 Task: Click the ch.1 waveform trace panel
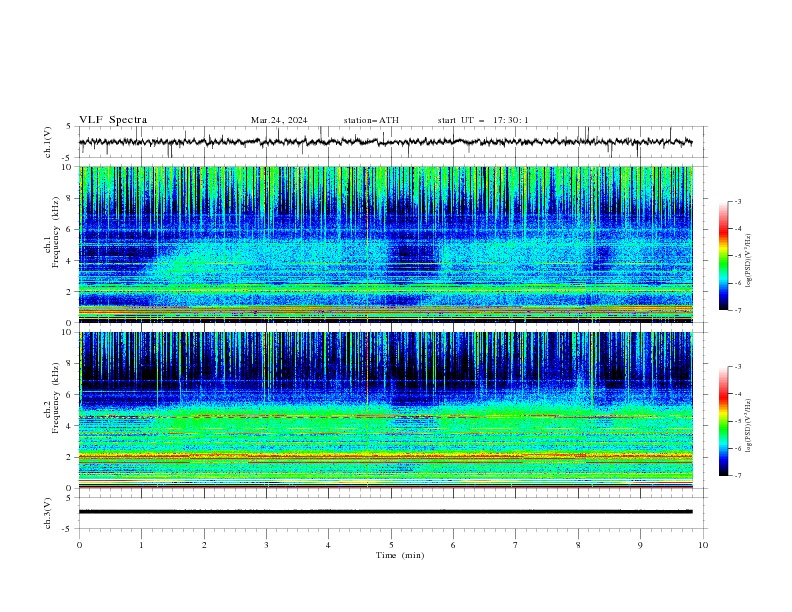[x=393, y=142]
